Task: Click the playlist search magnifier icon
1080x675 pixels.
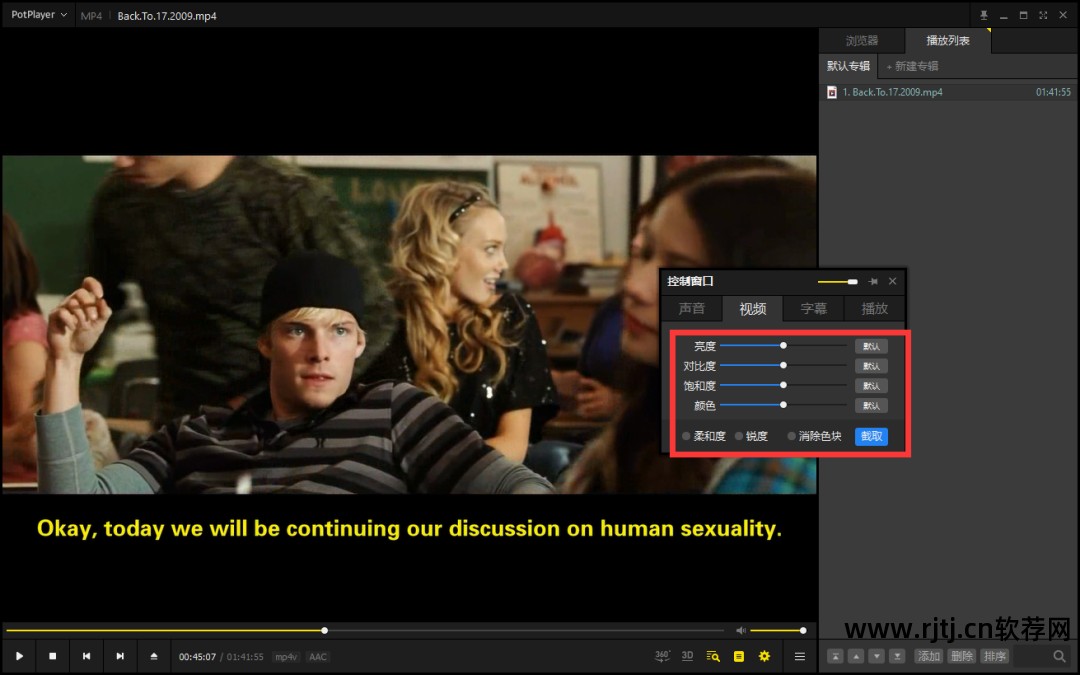Action: click(x=1059, y=656)
